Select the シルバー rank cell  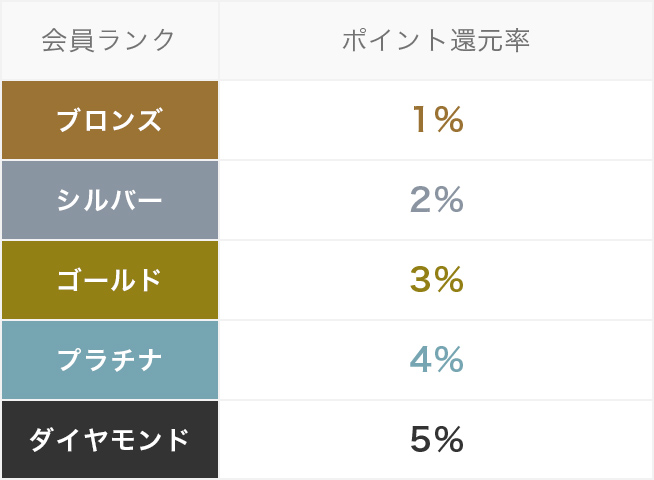tap(109, 200)
